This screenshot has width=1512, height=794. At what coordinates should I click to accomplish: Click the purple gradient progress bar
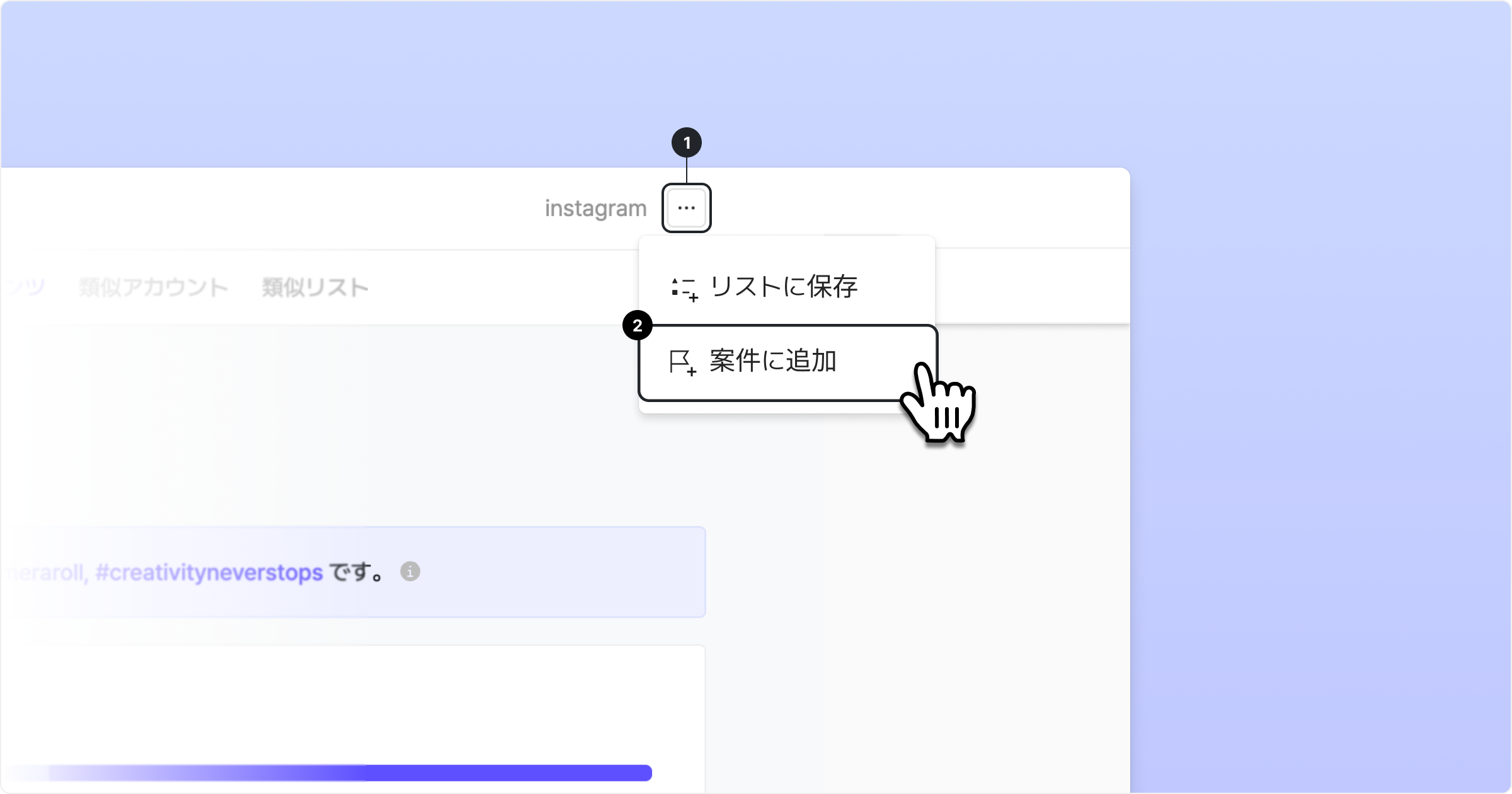tap(328, 773)
